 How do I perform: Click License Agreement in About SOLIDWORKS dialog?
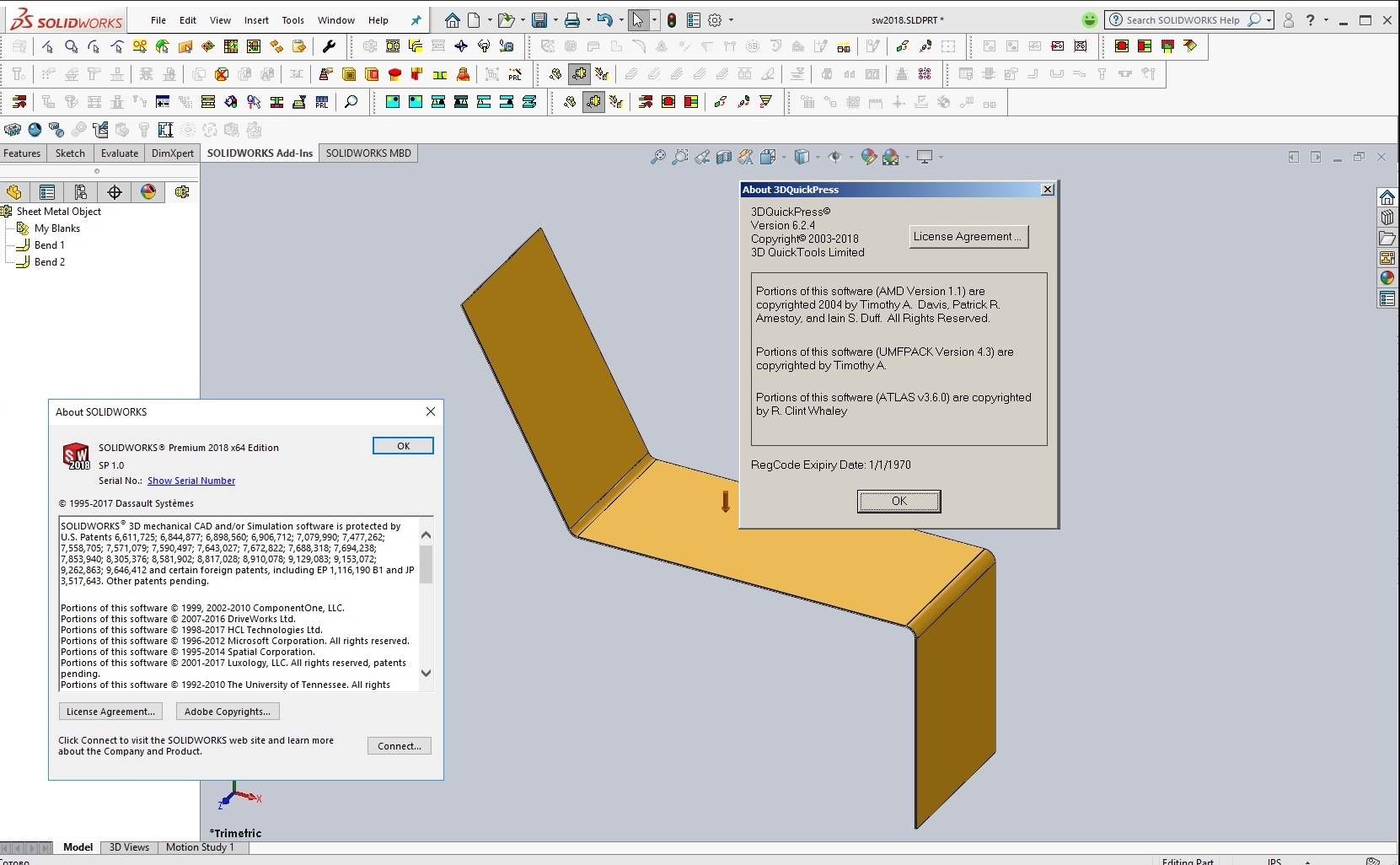coord(110,712)
